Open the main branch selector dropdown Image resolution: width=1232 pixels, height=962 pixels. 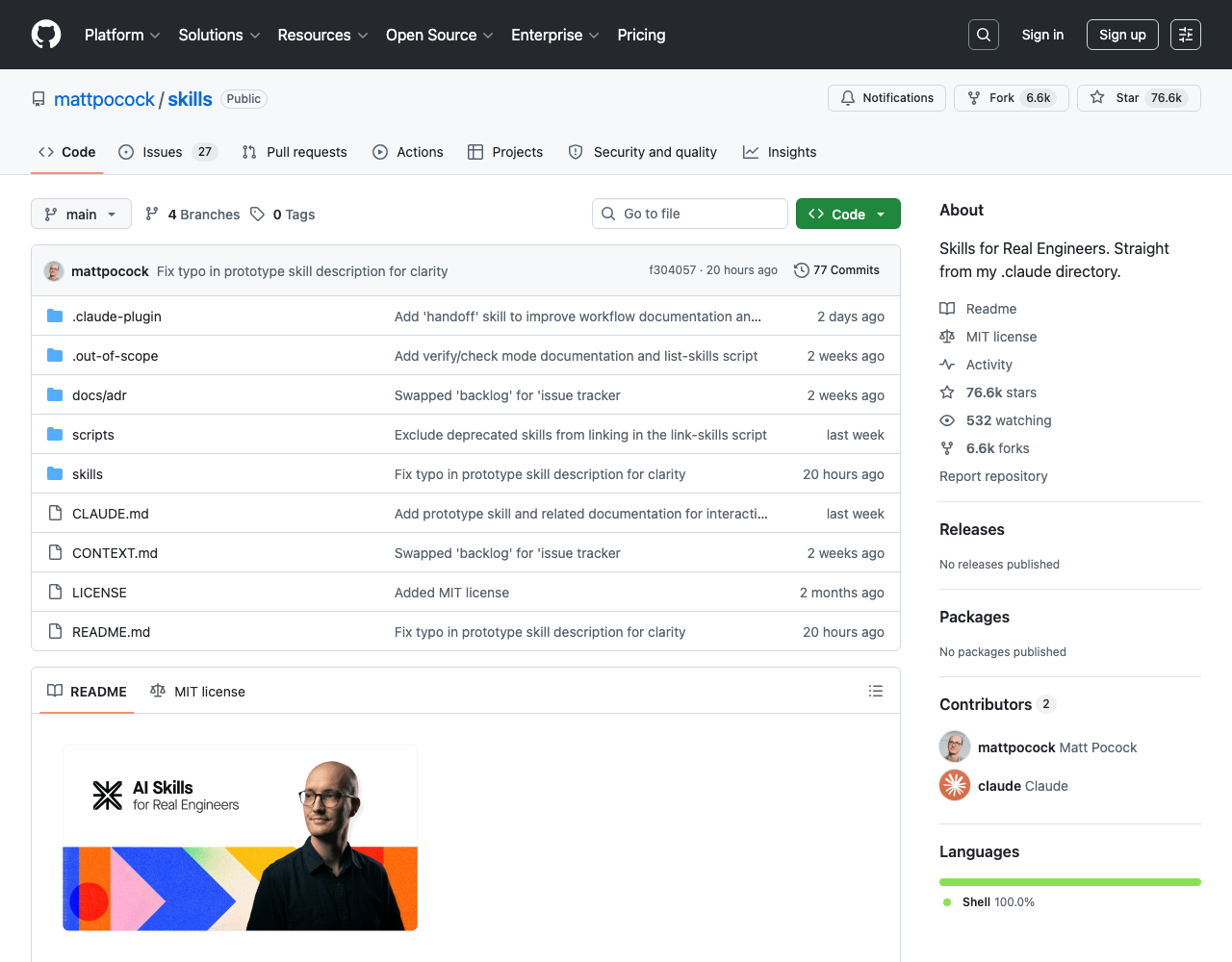pyautogui.click(x=81, y=214)
